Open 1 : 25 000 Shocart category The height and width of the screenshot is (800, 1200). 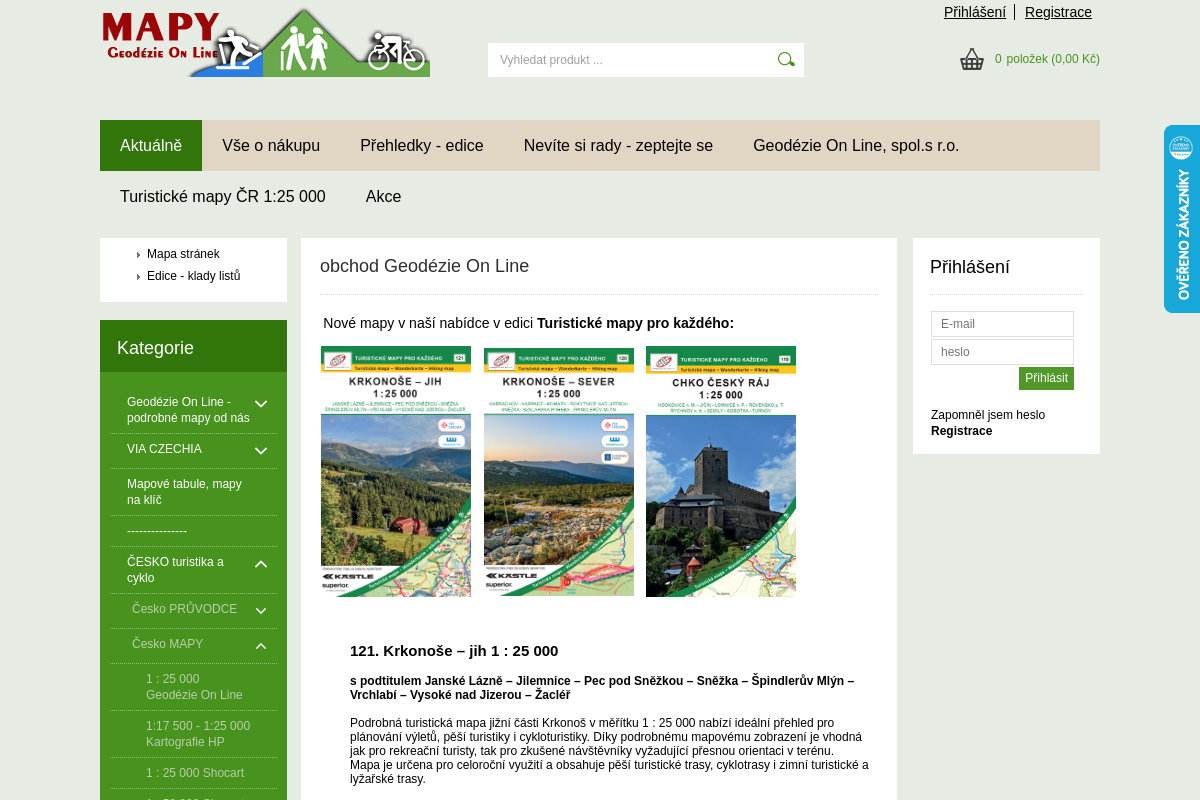pos(195,773)
